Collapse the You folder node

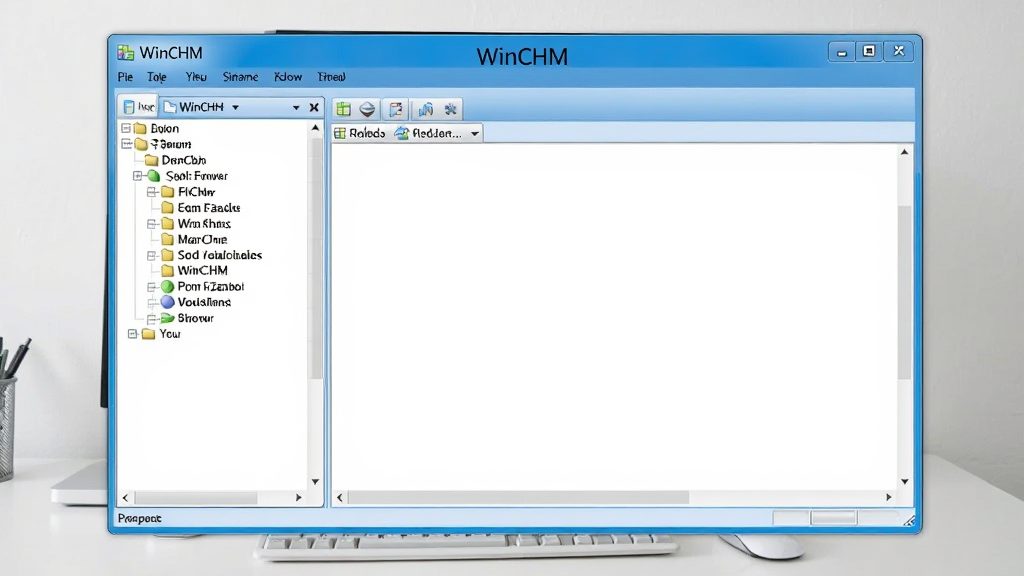click(133, 334)
